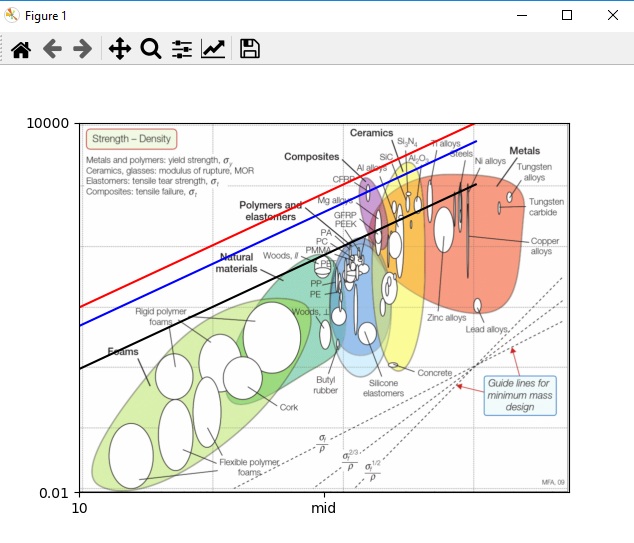Click the Figure 1 title bar text
The image size is (634, 543).
coord(45,16)
